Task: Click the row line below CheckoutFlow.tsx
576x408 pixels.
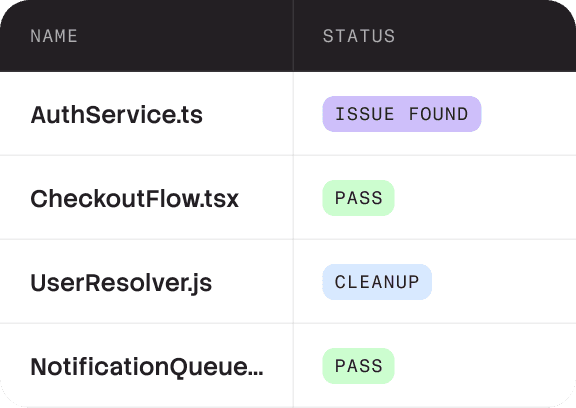Action: pyautogui.click(x=288, y=239)
